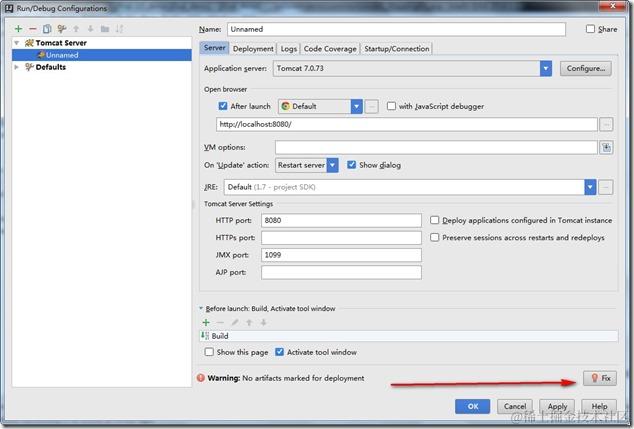This screenshot has height=429, width=634.
Task: Open the Startup/Connection tab
Action: coord(397,49)
